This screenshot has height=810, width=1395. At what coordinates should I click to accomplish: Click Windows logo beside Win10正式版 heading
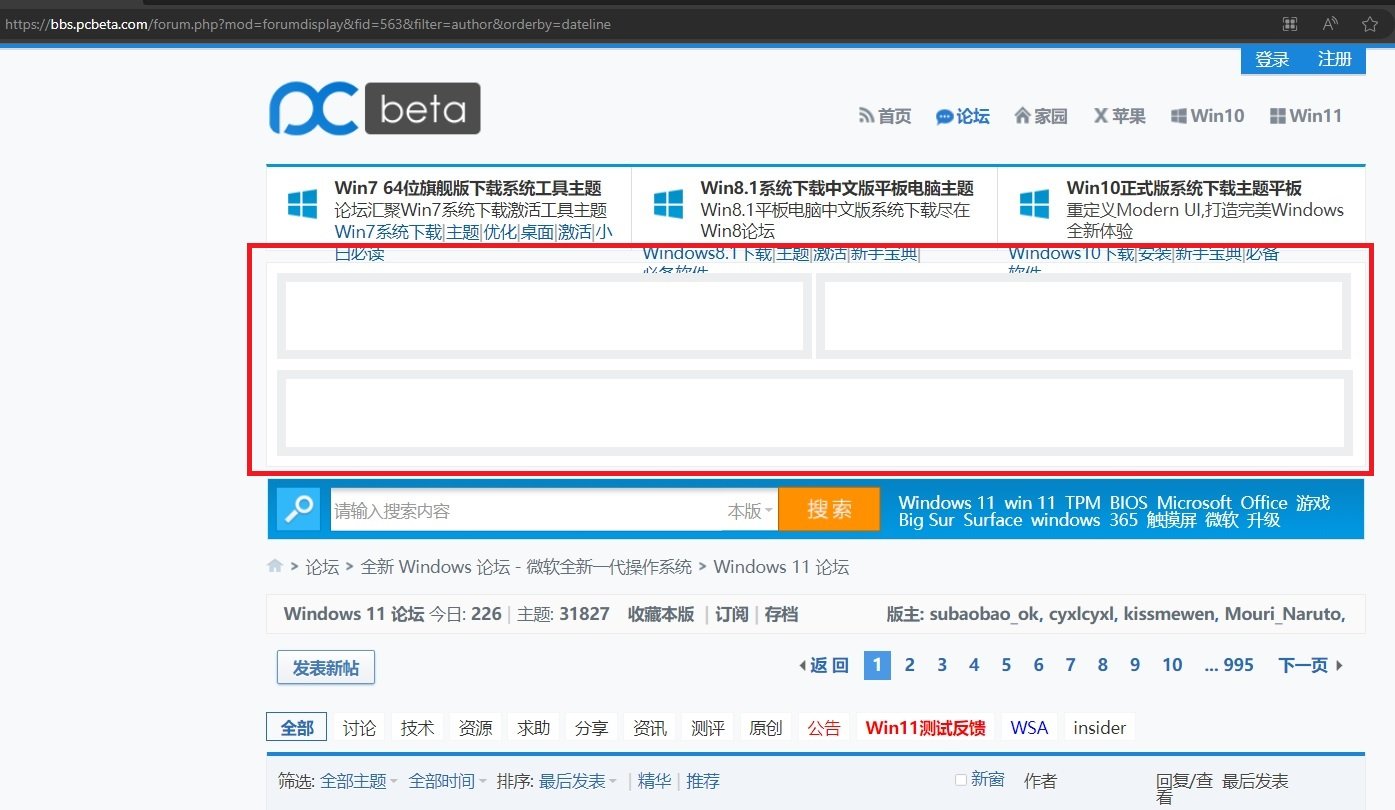pos(1034,205)
